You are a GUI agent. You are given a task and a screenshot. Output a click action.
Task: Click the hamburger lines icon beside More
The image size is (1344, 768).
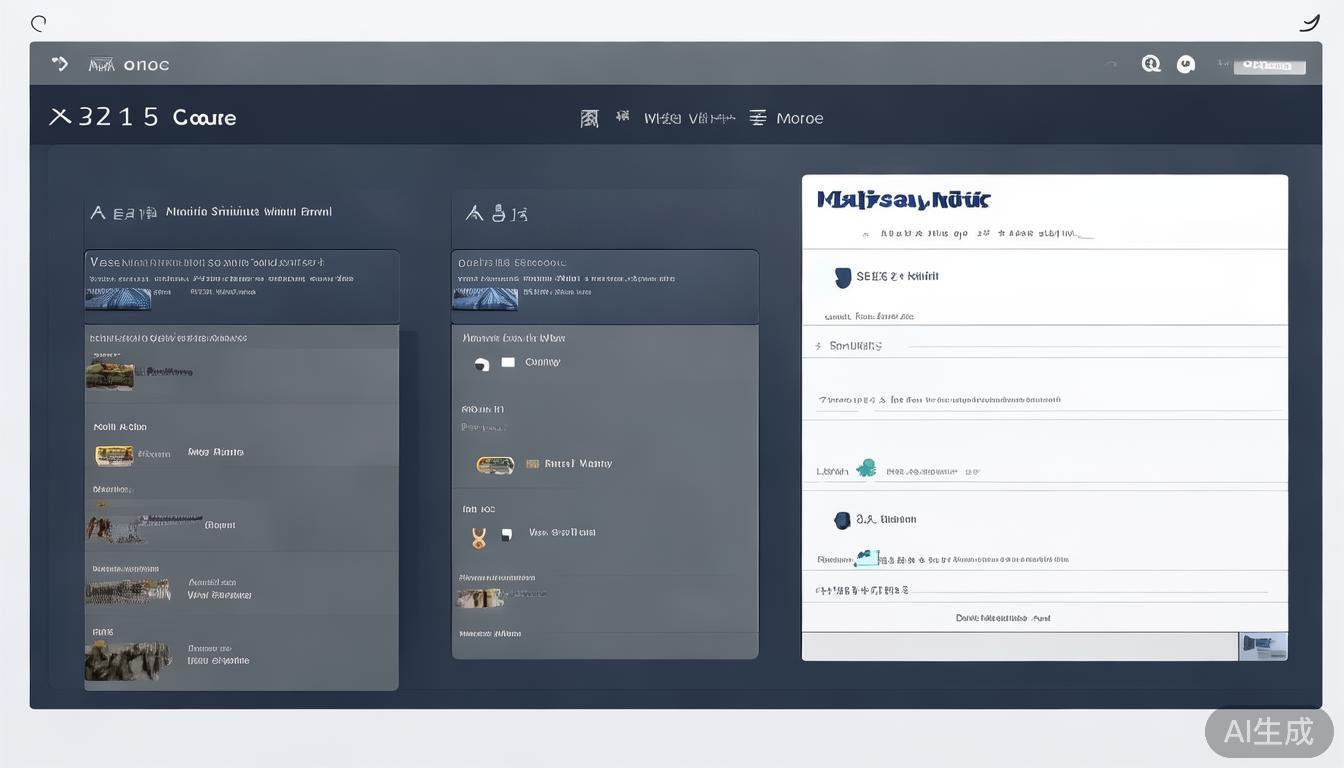pos(758,118)
